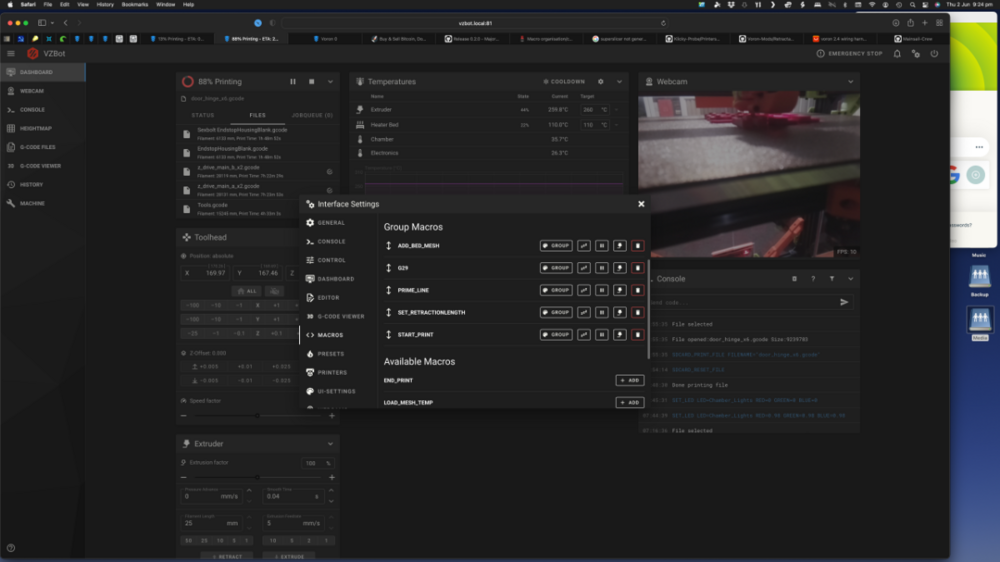Toggle SET_RETRACTIONLENGTH visibility while paused

601,313
